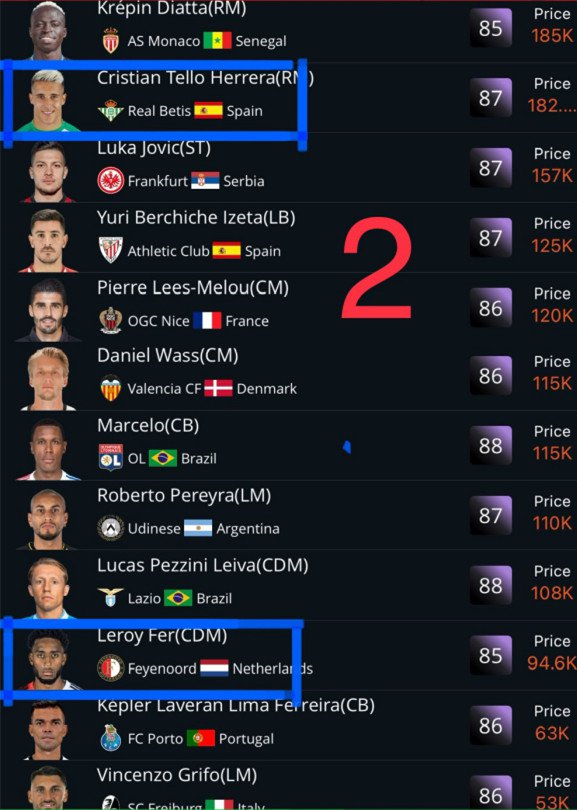
Task: Click the Serbia flag next to Frankfurt
Action: [x=205, y=180]
